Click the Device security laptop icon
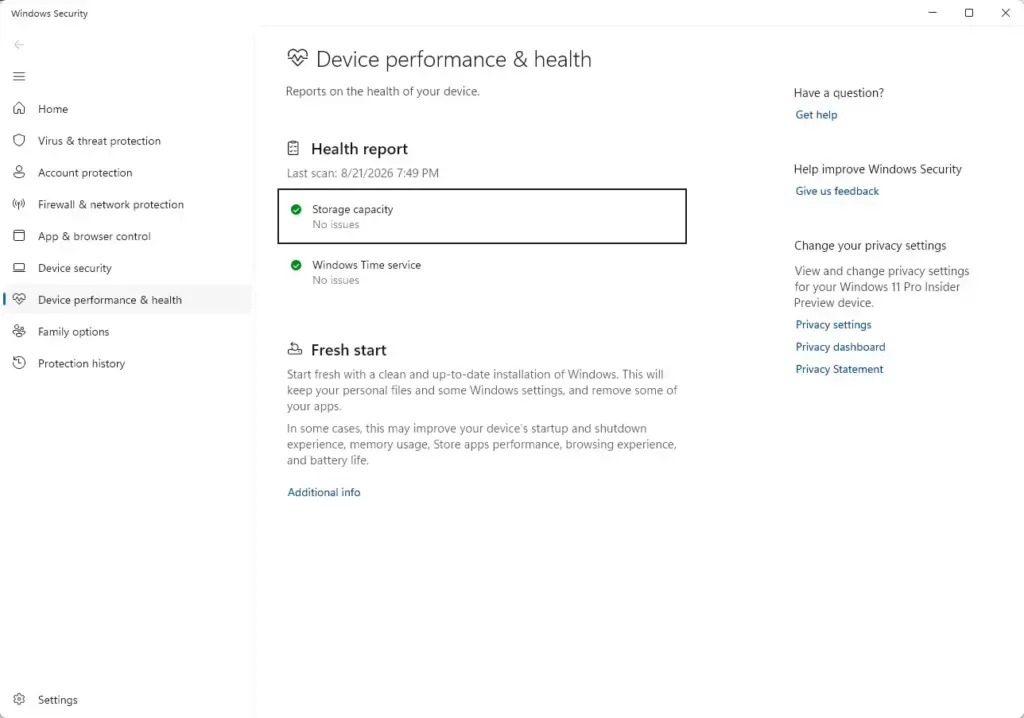1024x718 pixels. click(19, 268)
